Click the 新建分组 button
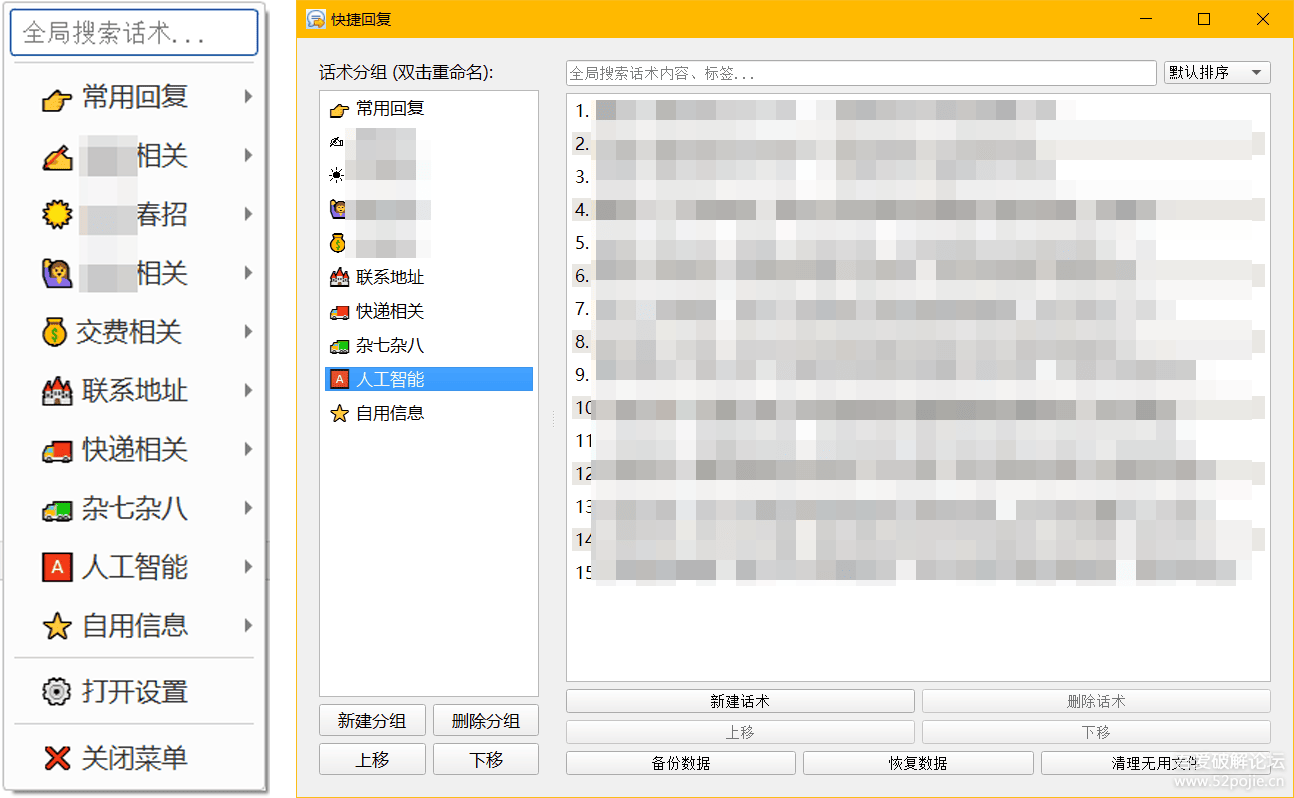This screenshot has width=1294, height=798. (372, 720)
